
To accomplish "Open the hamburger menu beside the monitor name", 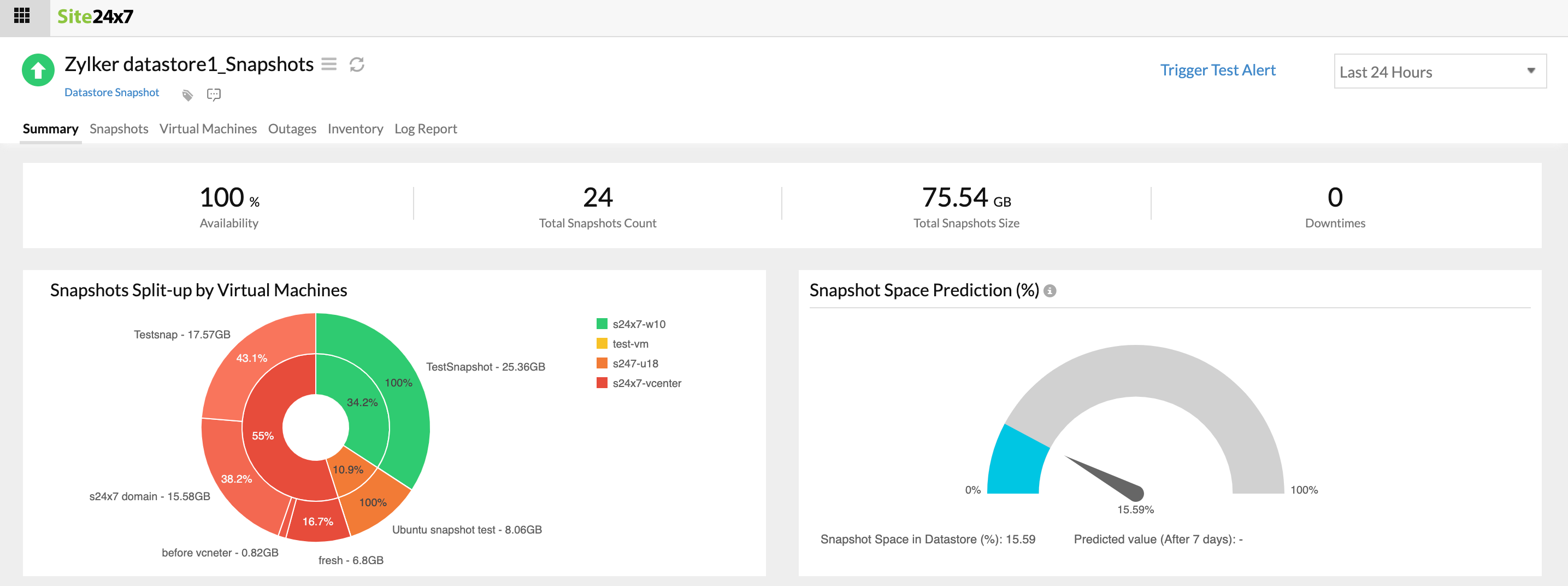I will coord(328,64).
